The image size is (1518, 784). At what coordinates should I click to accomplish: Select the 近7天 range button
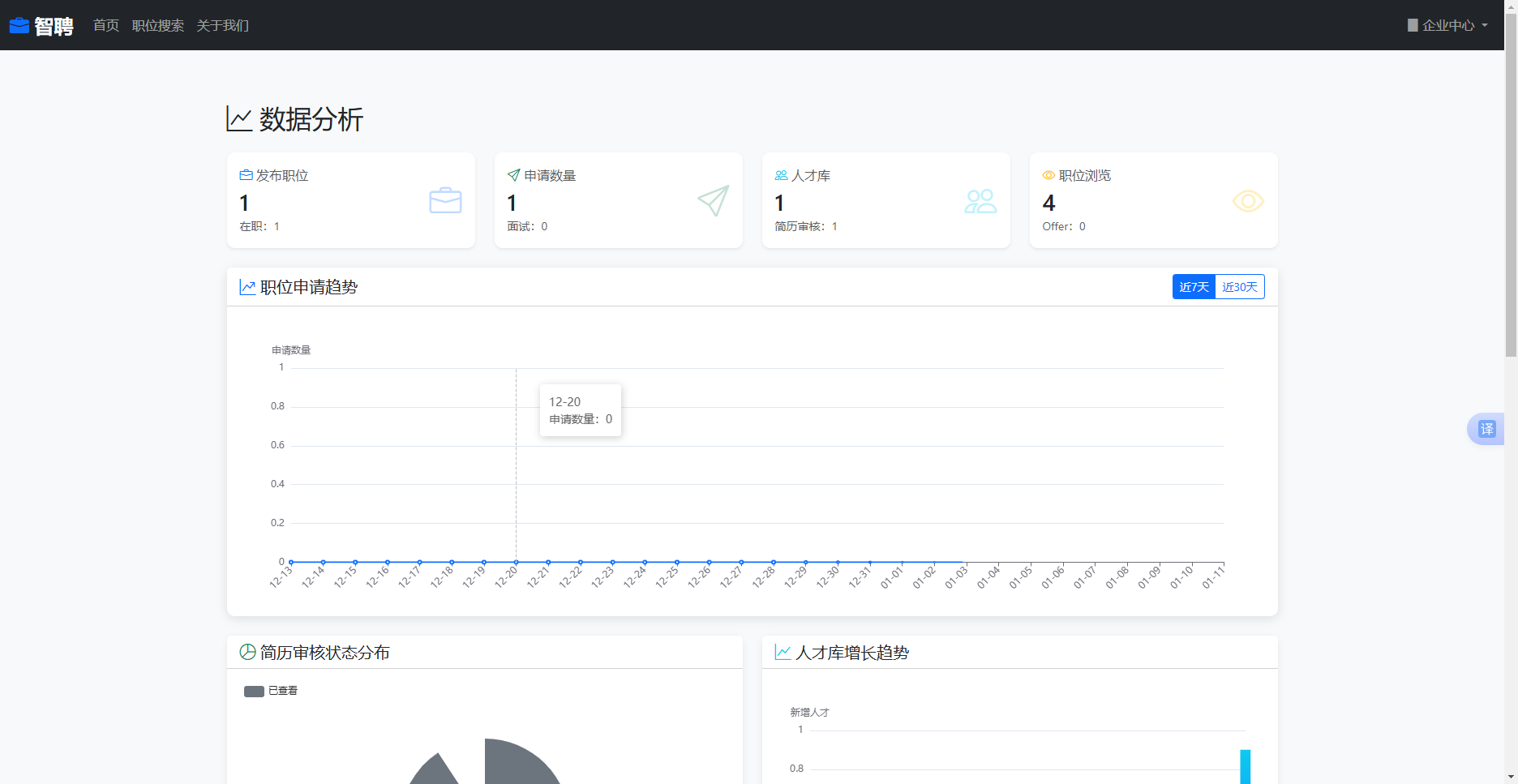coord(1194,287)
